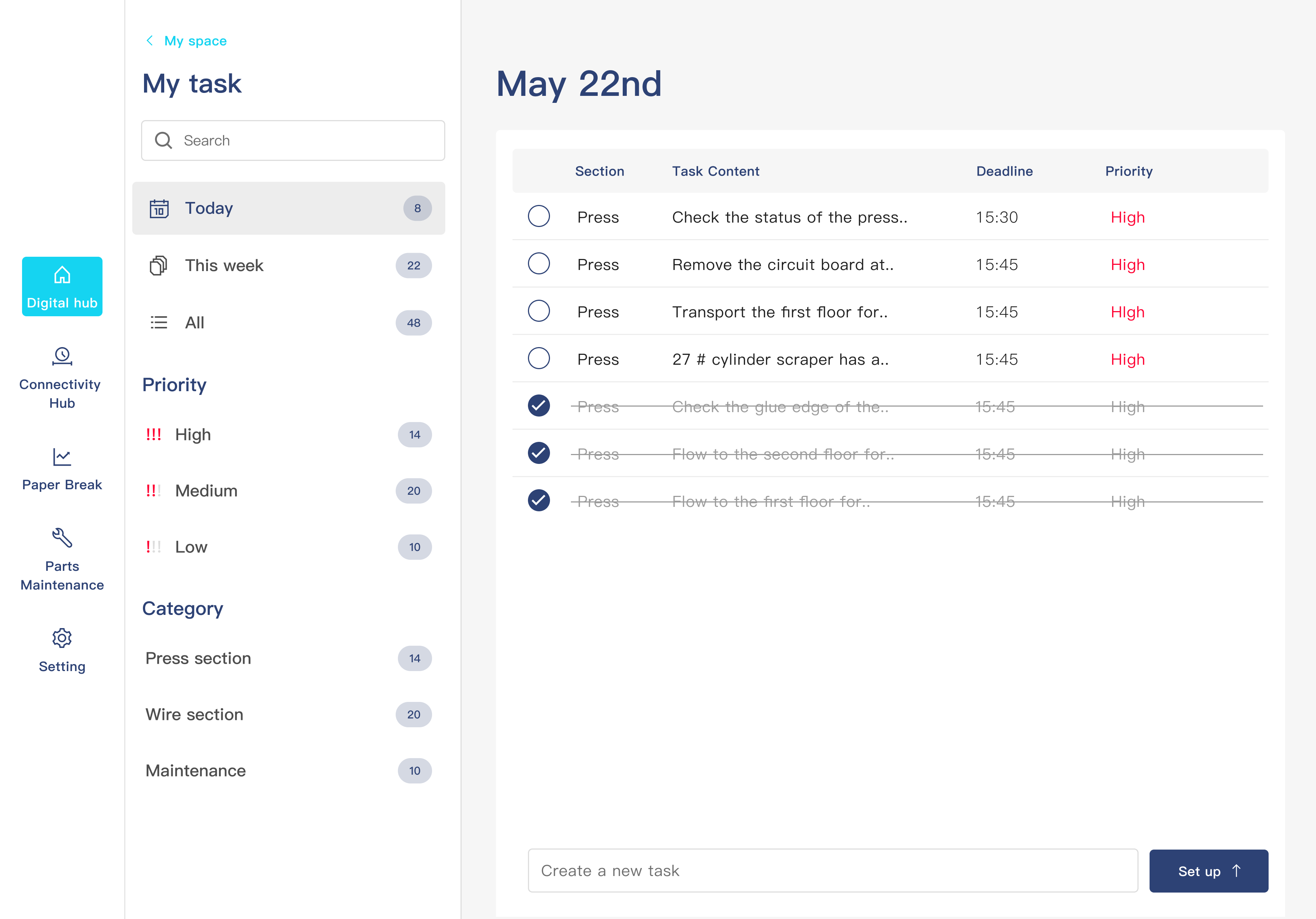Open the Setting gear icon

pyautogui.click(x=62, y=638)
